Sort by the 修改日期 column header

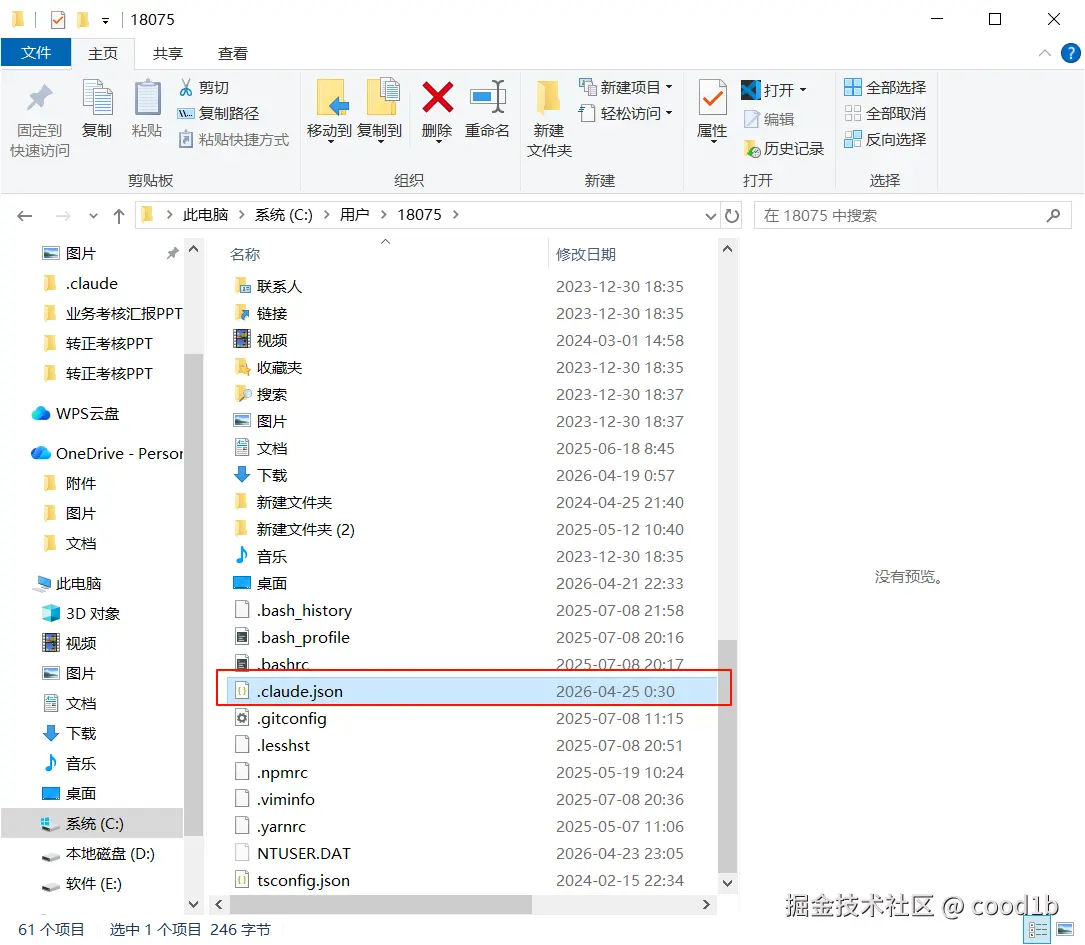(x=585, y=255)
